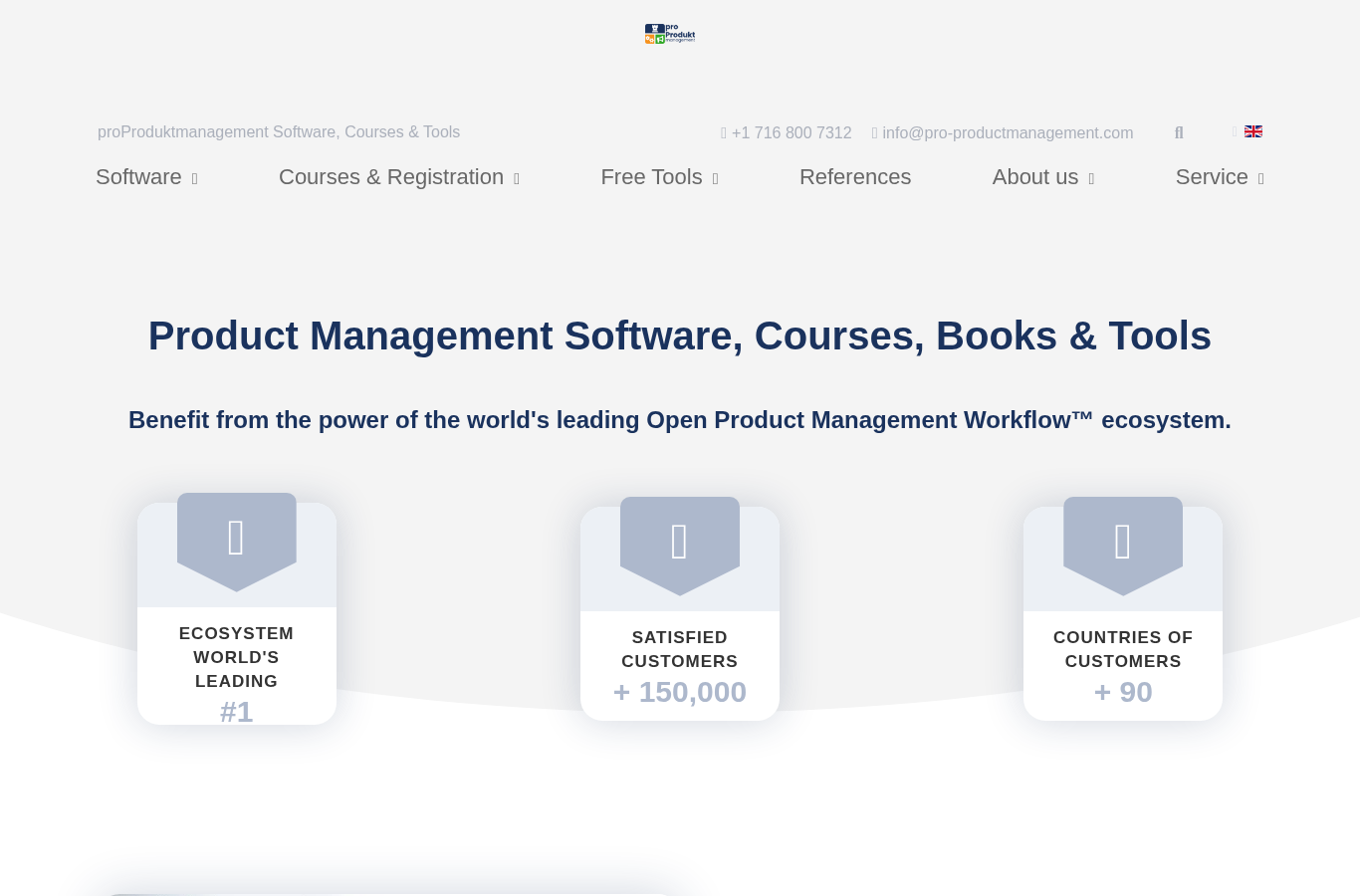The width and height of the screenshot is (1360, 896).
Task: Open the Free Tools menu item
Action: [651, 177]
